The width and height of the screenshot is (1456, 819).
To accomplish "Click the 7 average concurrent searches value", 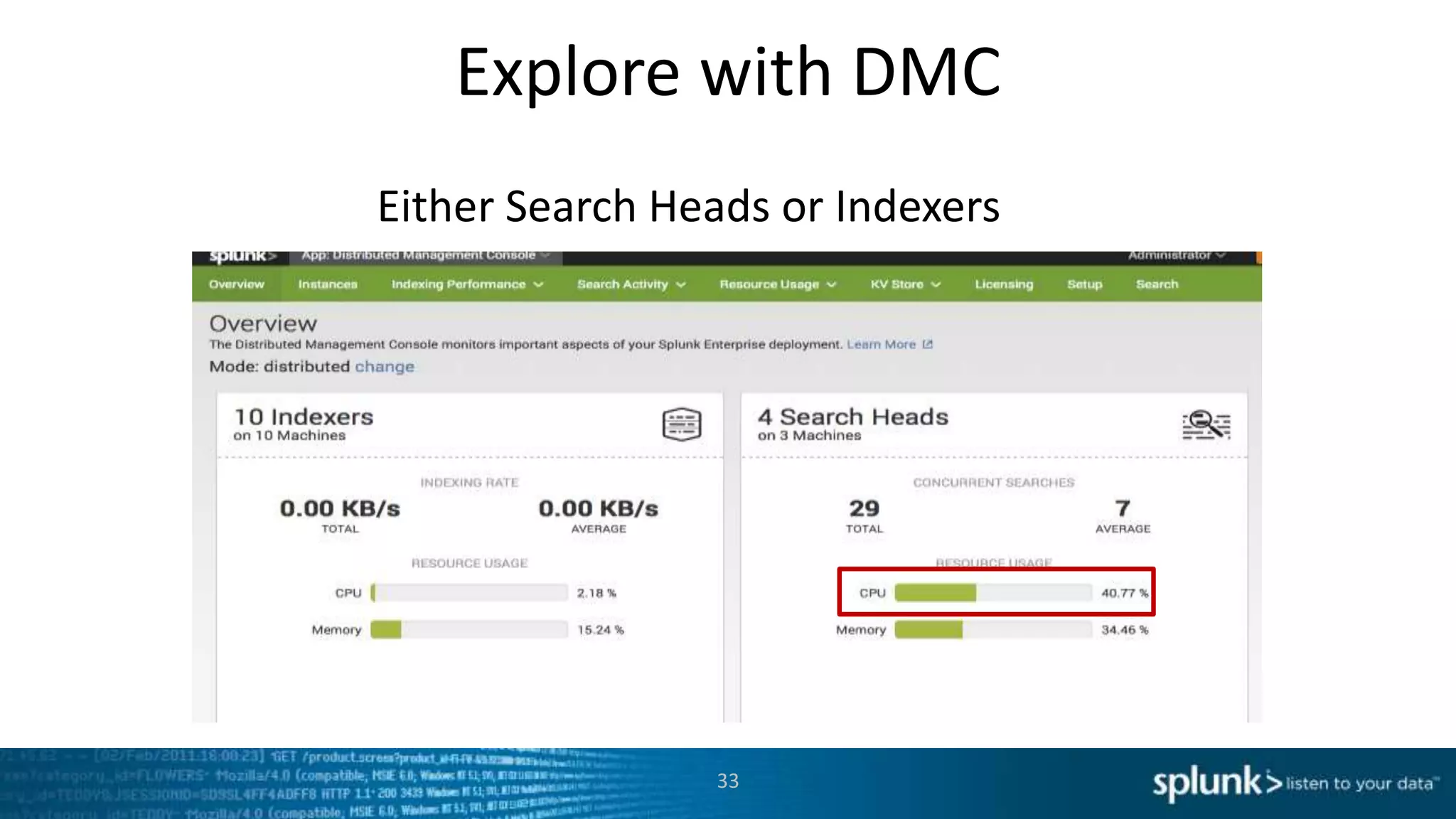I will tap(1123, 508).
